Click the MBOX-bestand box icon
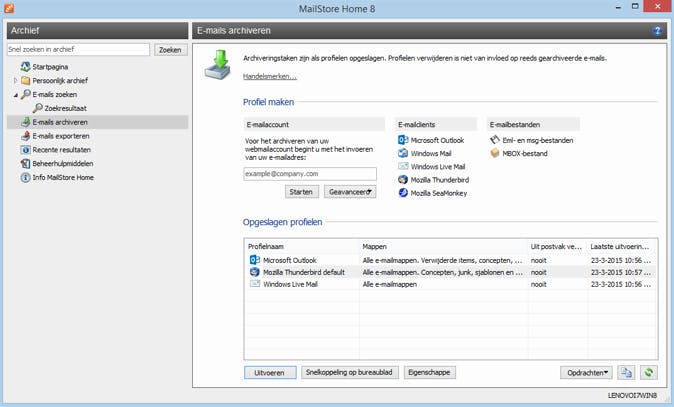The width and height of the screenshot is (674, 407). click(495, 153)
